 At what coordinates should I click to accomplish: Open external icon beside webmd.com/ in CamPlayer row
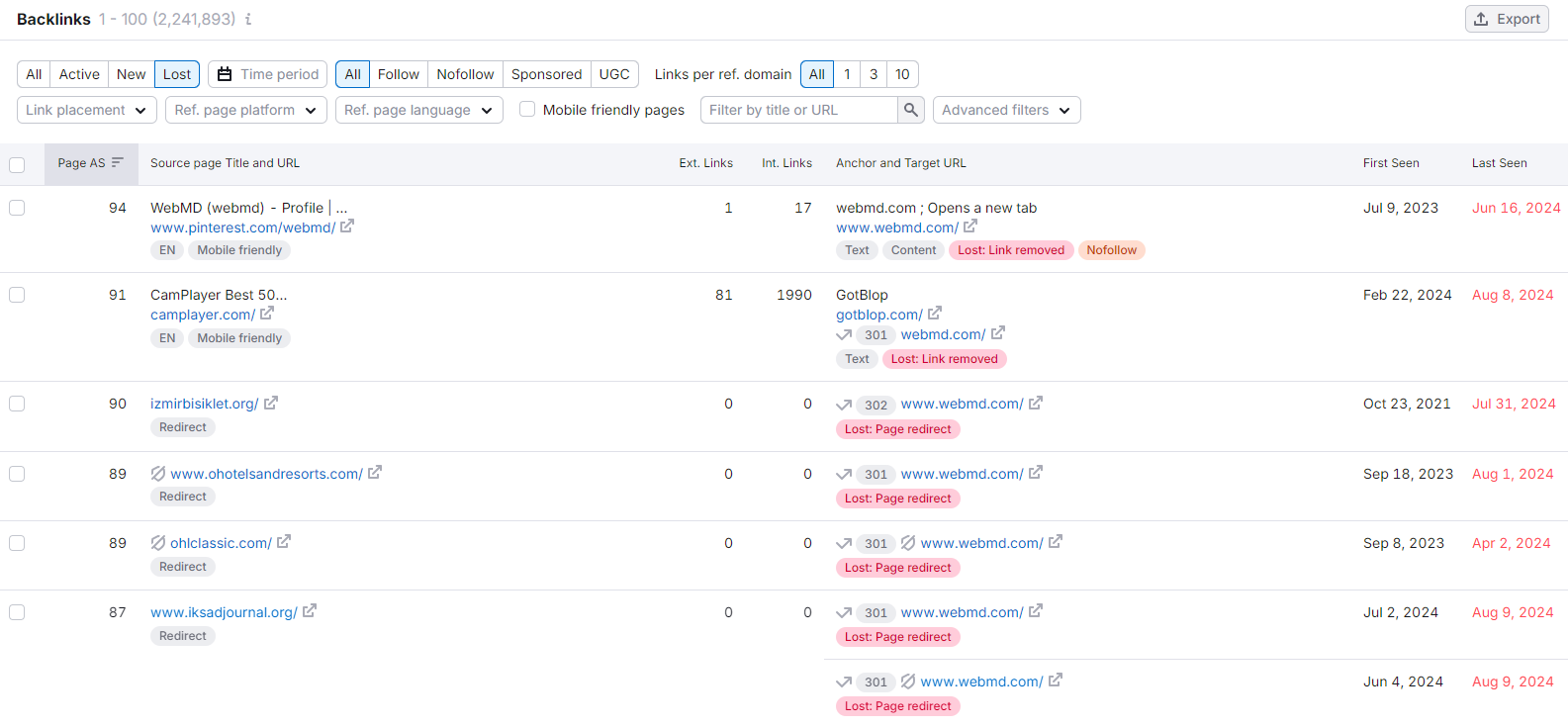998,333
